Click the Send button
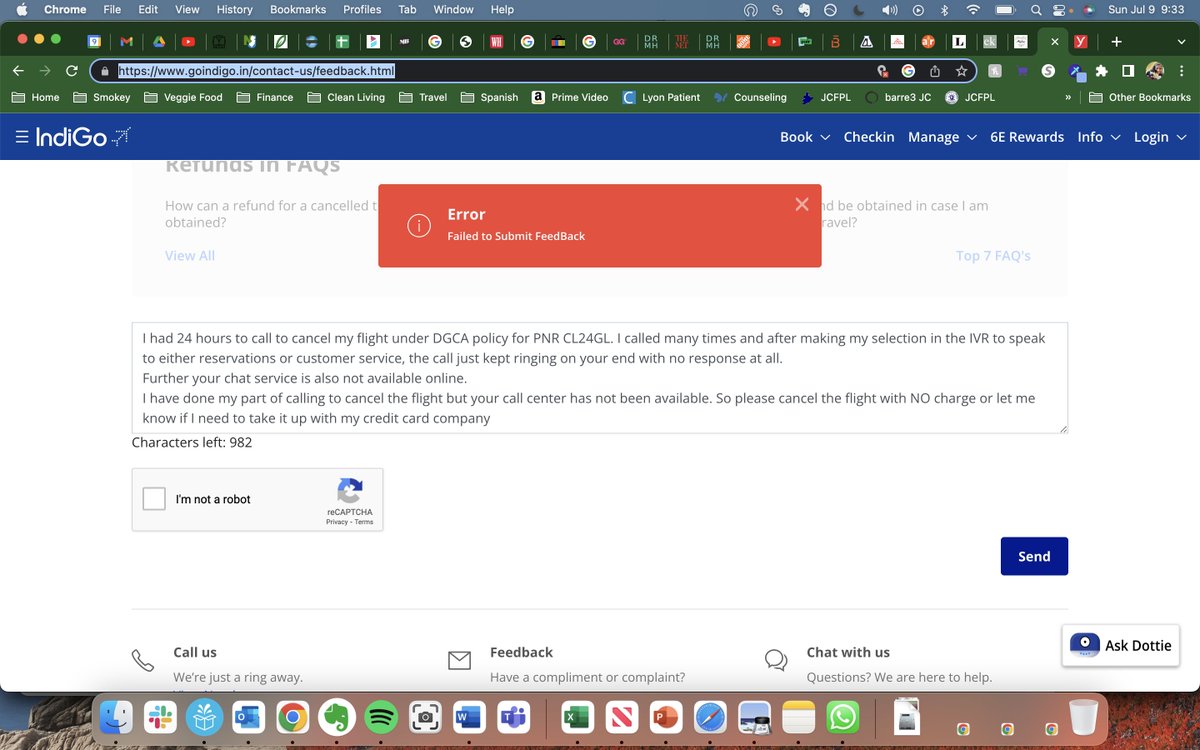1200x750 pixels. pyautogui.click(x=1034, y=556)
